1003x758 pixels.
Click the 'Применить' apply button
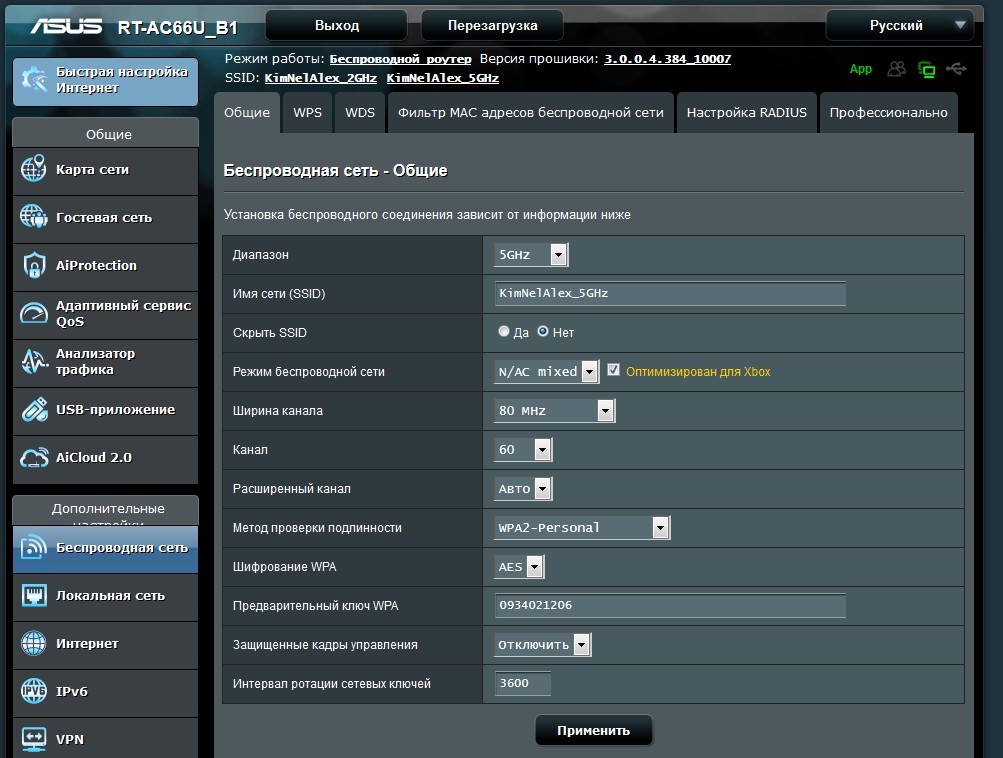(593, 730)
